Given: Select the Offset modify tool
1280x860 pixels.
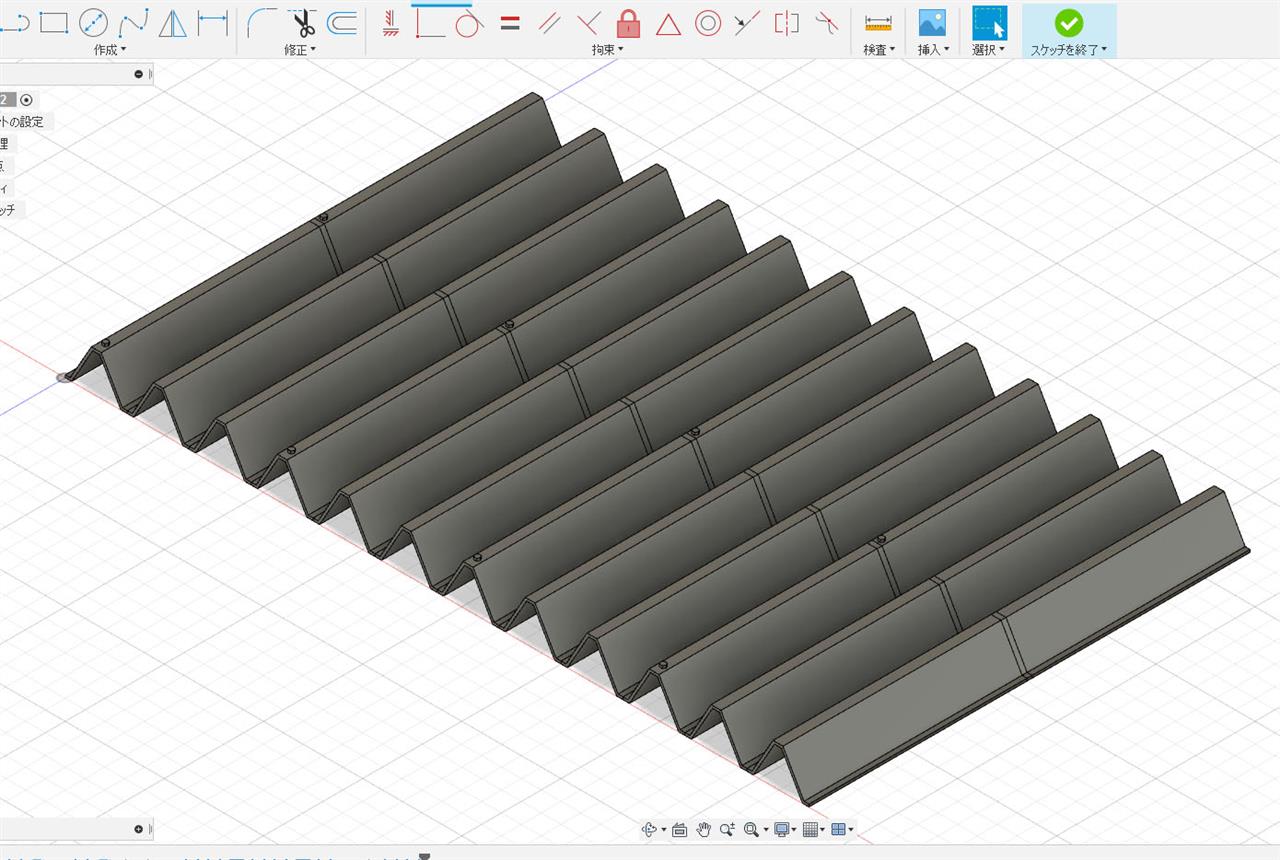Looking at the screenshot, I should 342,22.
